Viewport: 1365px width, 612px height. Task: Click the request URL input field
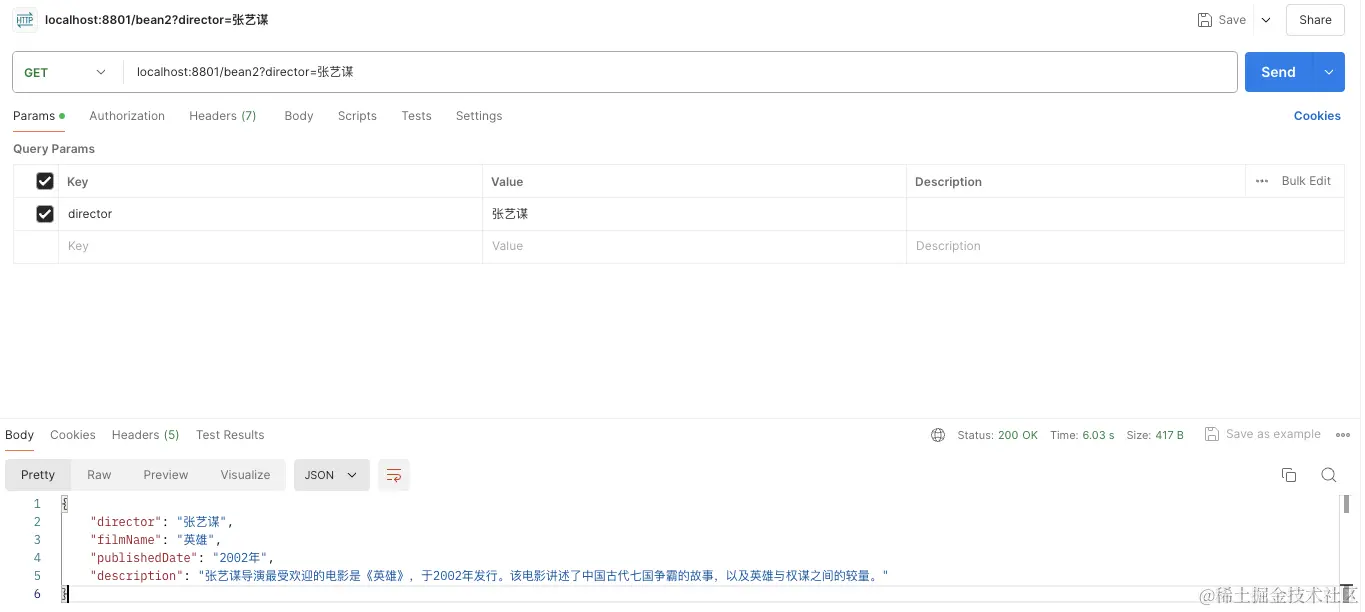[680, 72]
